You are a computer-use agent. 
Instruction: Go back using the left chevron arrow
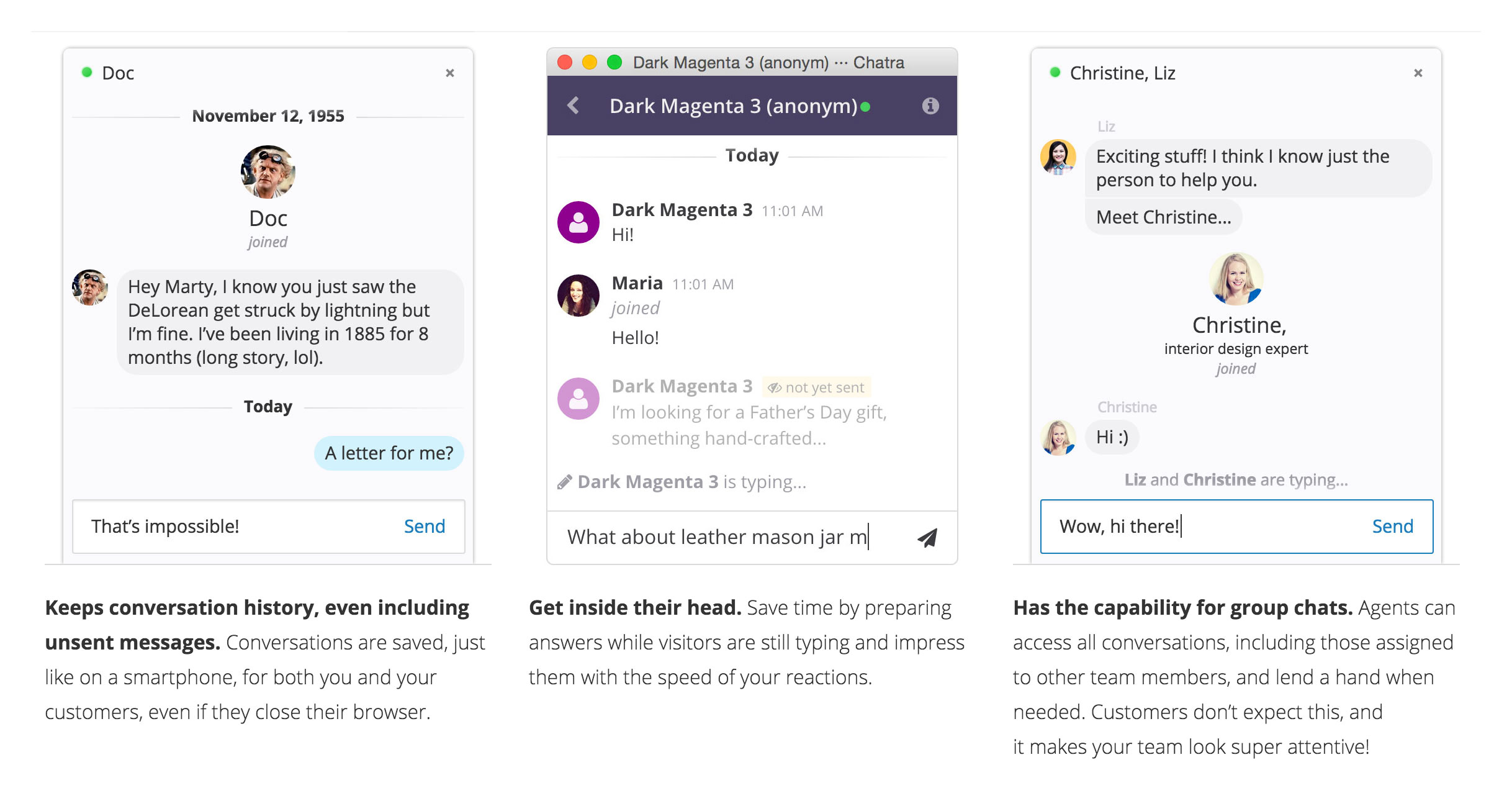pos(574,106)
